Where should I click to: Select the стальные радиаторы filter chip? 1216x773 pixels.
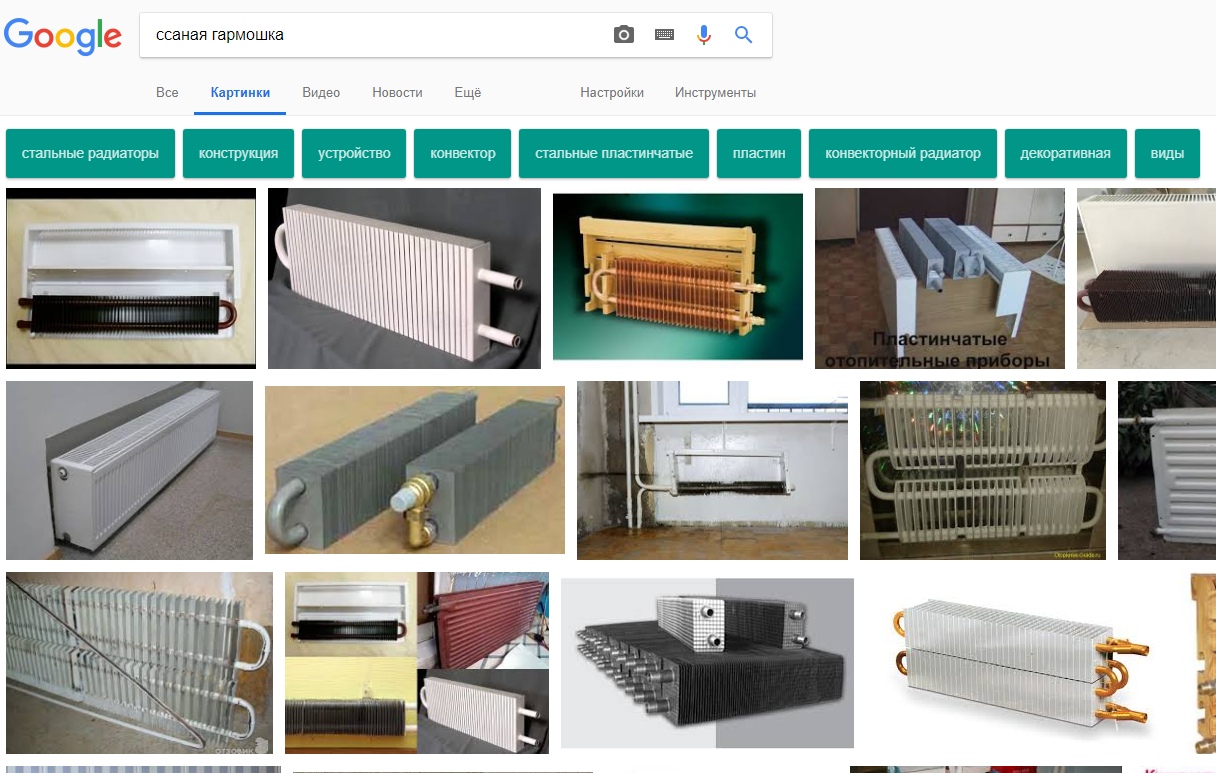(90, 154)
